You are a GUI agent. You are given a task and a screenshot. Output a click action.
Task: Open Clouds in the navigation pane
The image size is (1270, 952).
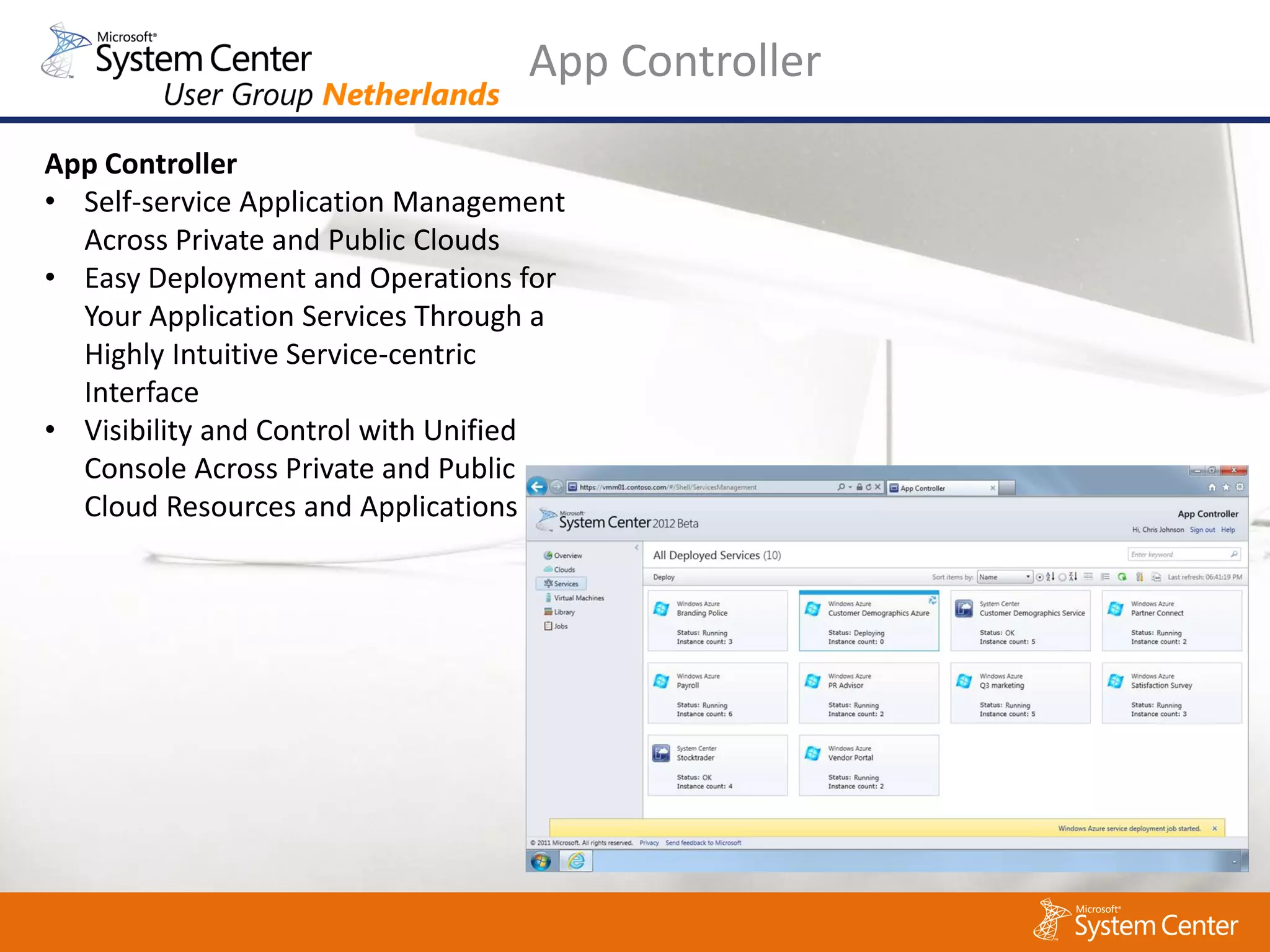[x=559, y=570]
